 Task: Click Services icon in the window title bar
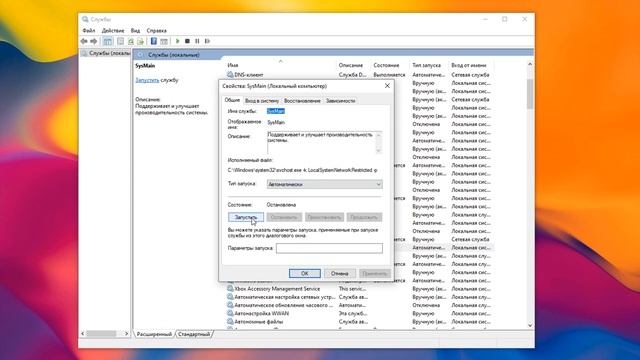pyautogui.click(x=85, y=19)
